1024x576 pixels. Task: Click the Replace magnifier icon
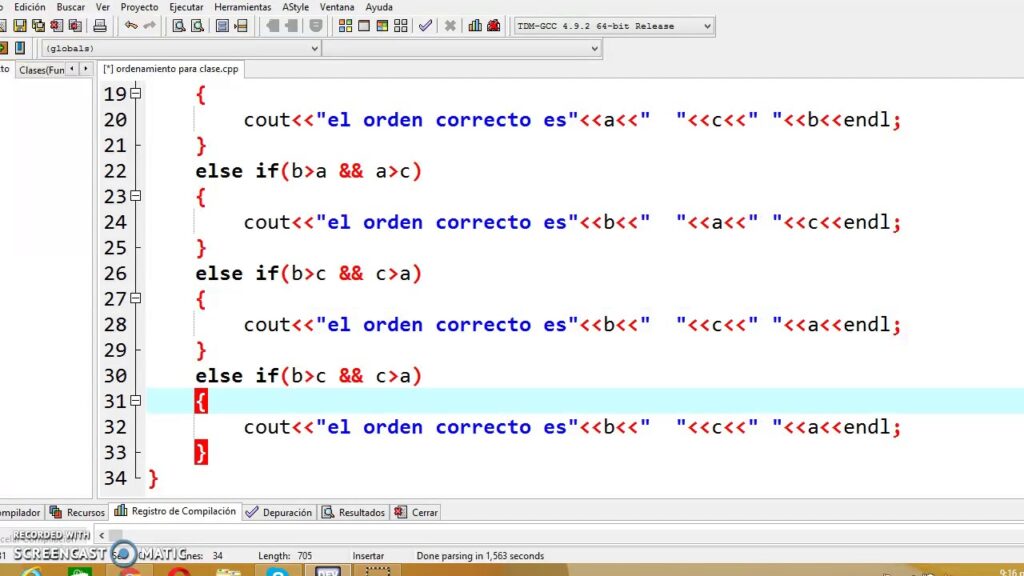[197, 26]
